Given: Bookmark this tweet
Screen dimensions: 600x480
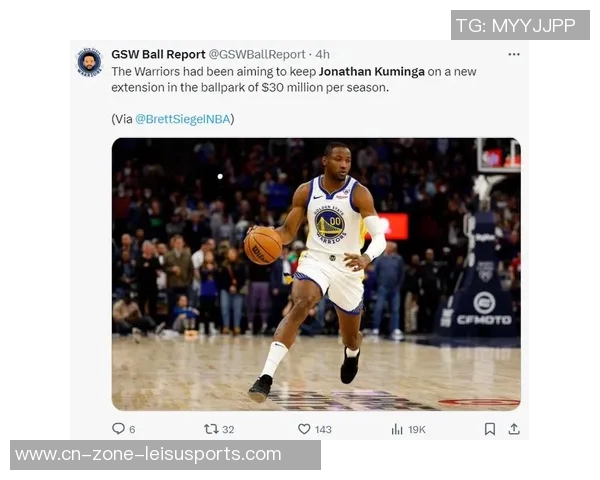Looking at the screenshot, I should point(490,429).
